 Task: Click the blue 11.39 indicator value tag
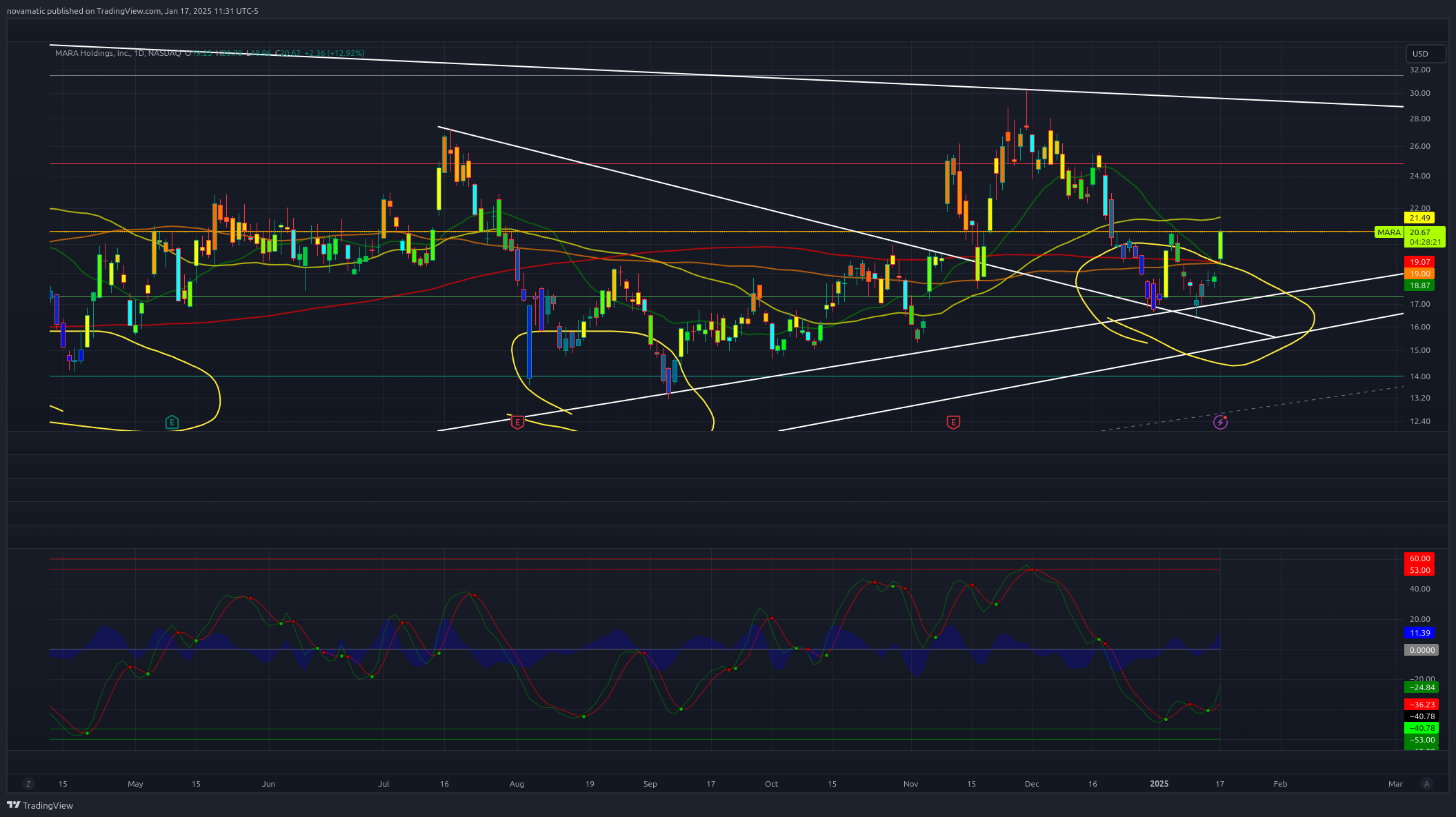coord(1419,633)
